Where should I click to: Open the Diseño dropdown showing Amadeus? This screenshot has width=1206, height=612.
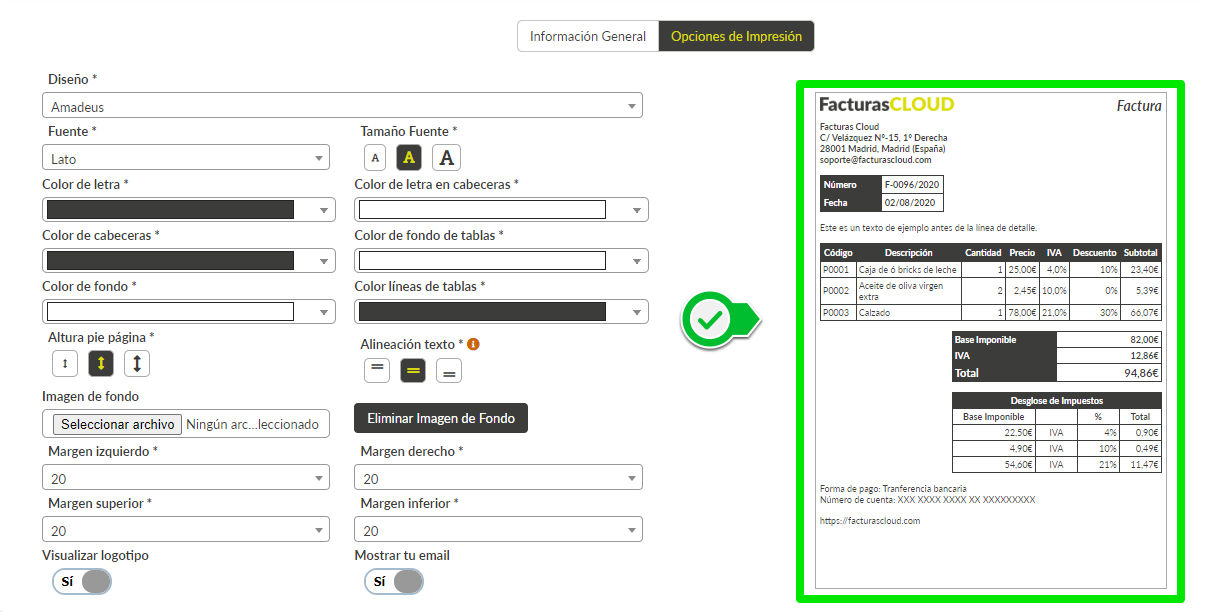tap(342, 106)
